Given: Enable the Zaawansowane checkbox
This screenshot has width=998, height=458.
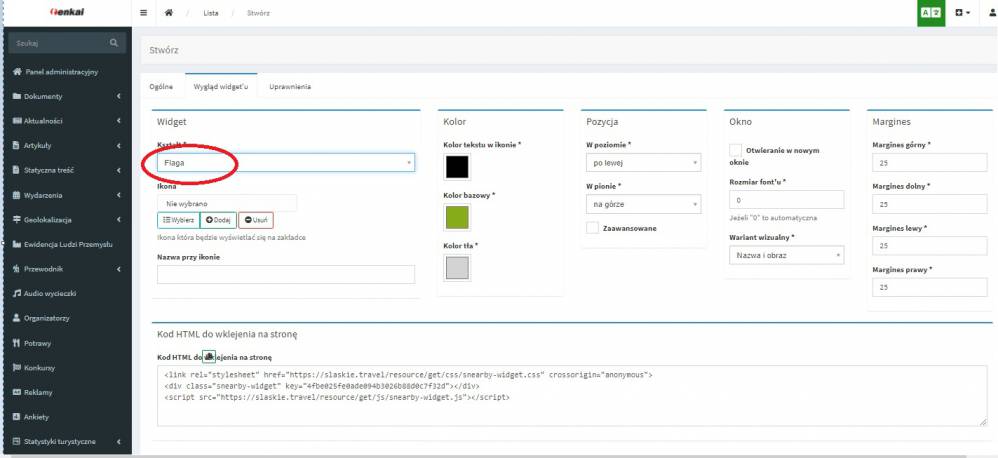Looking at the screenshot, I should [x=592, y=228].
